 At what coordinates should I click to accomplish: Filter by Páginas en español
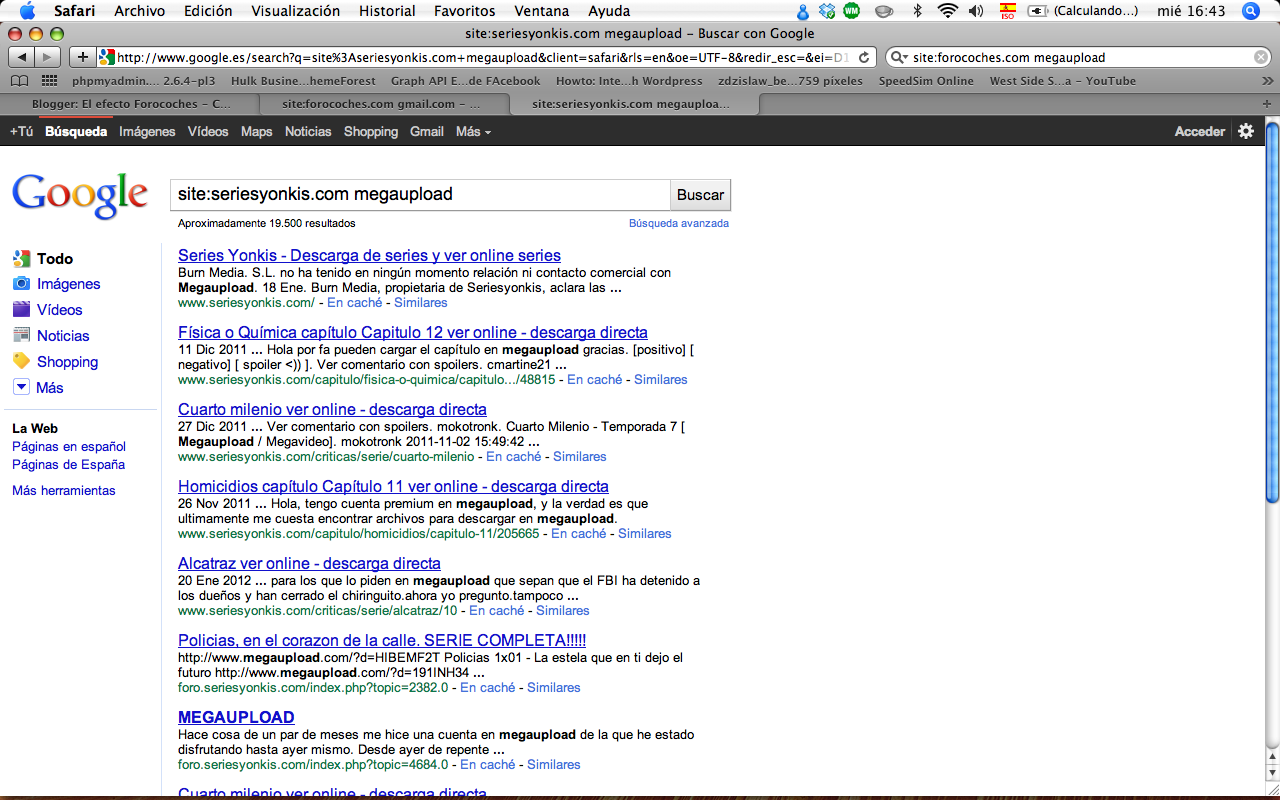coord(69,447)
